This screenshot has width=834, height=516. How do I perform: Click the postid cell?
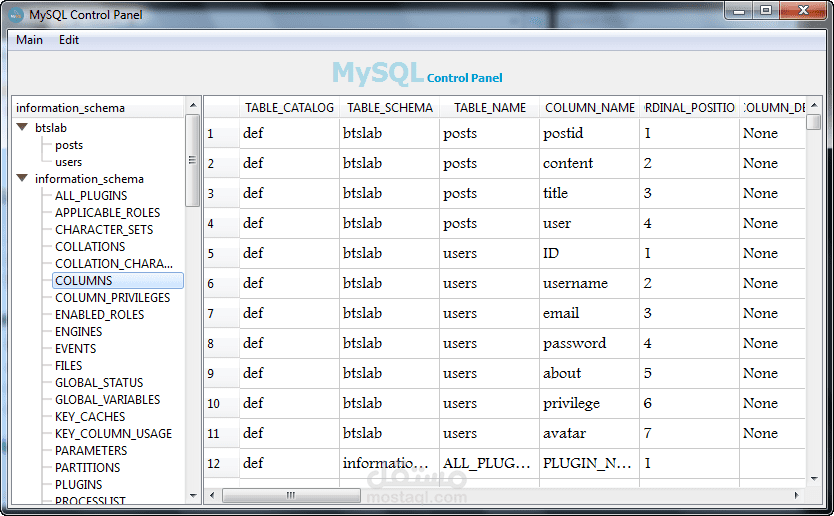tap(590, 133)
